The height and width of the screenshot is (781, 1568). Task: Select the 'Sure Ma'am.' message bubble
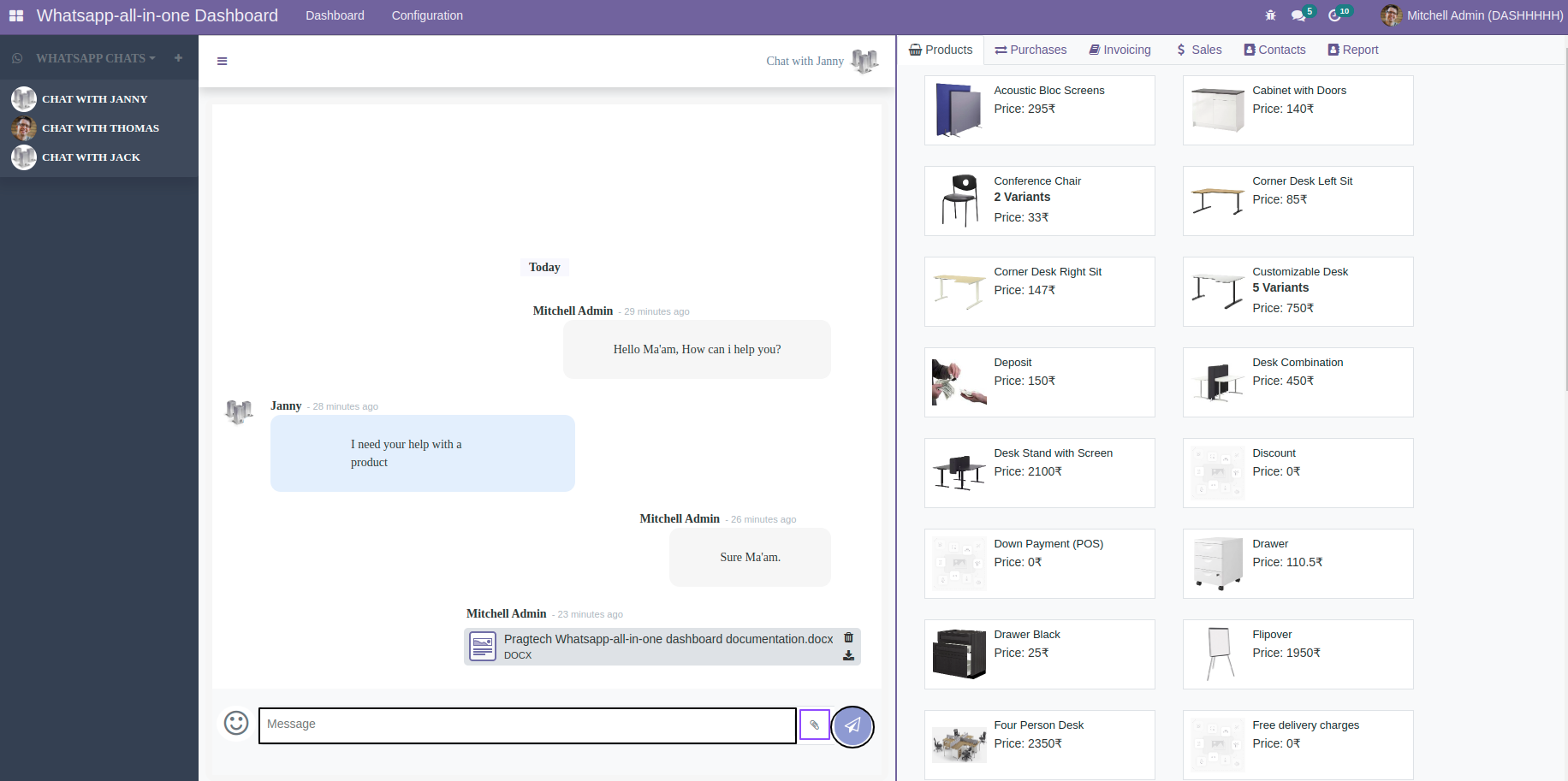(750, 557)
